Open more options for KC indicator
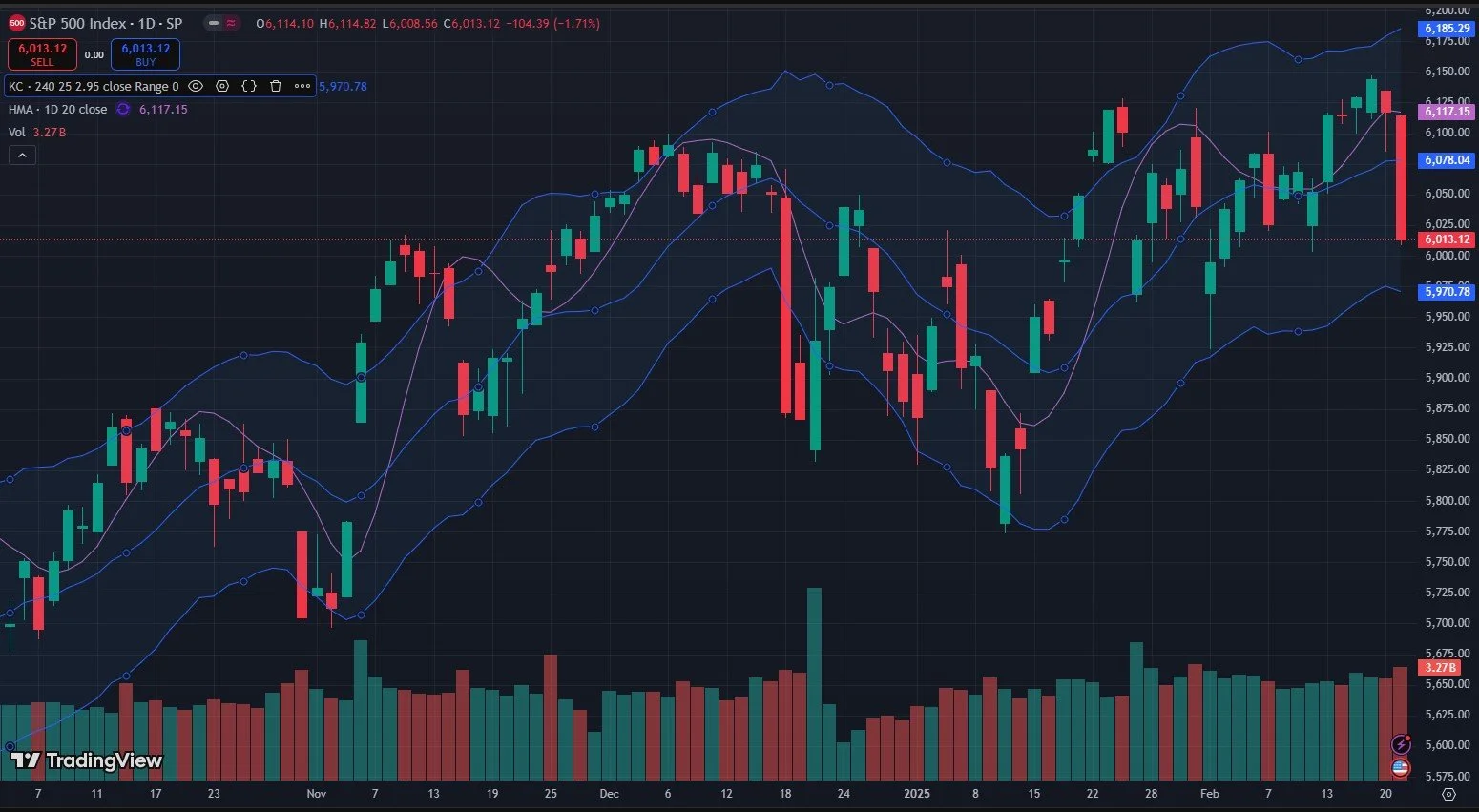The image size is (1479, 812). pyautogui.click(x=302, y=86)
